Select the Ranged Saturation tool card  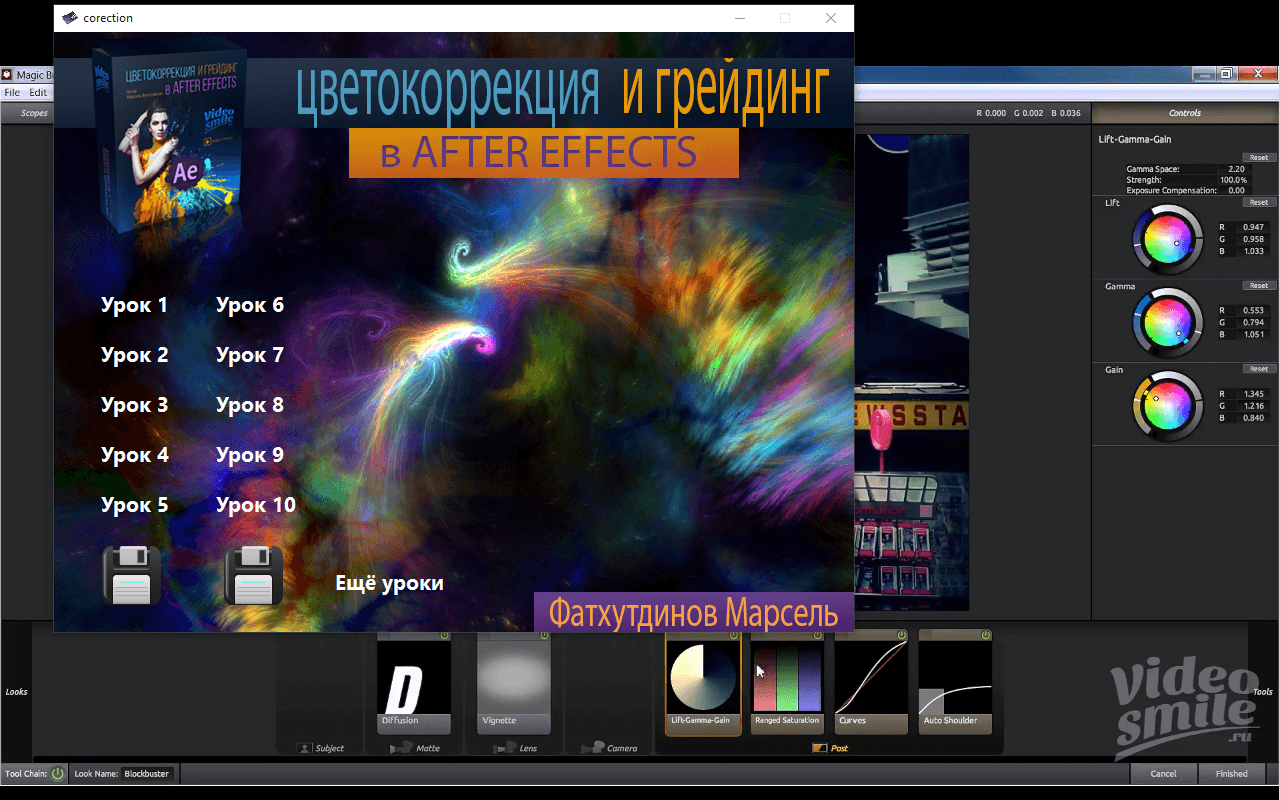[787, 682]
